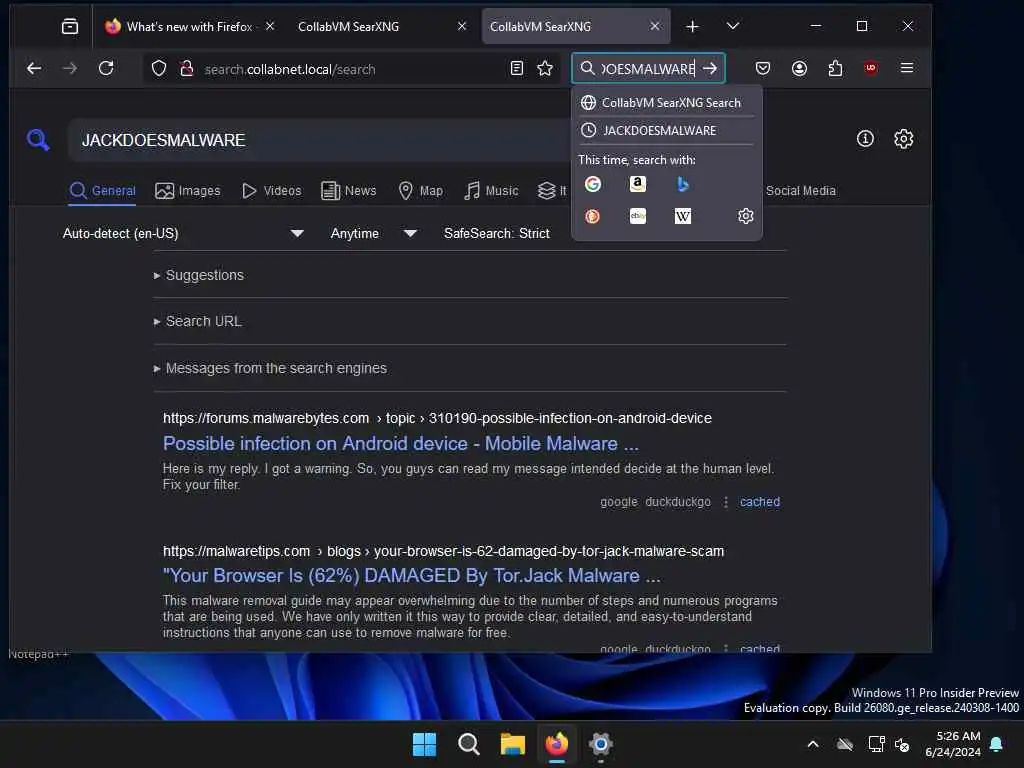Select the News search category
The width and height of the screenshot is (1024, 768).
(349, 191)
